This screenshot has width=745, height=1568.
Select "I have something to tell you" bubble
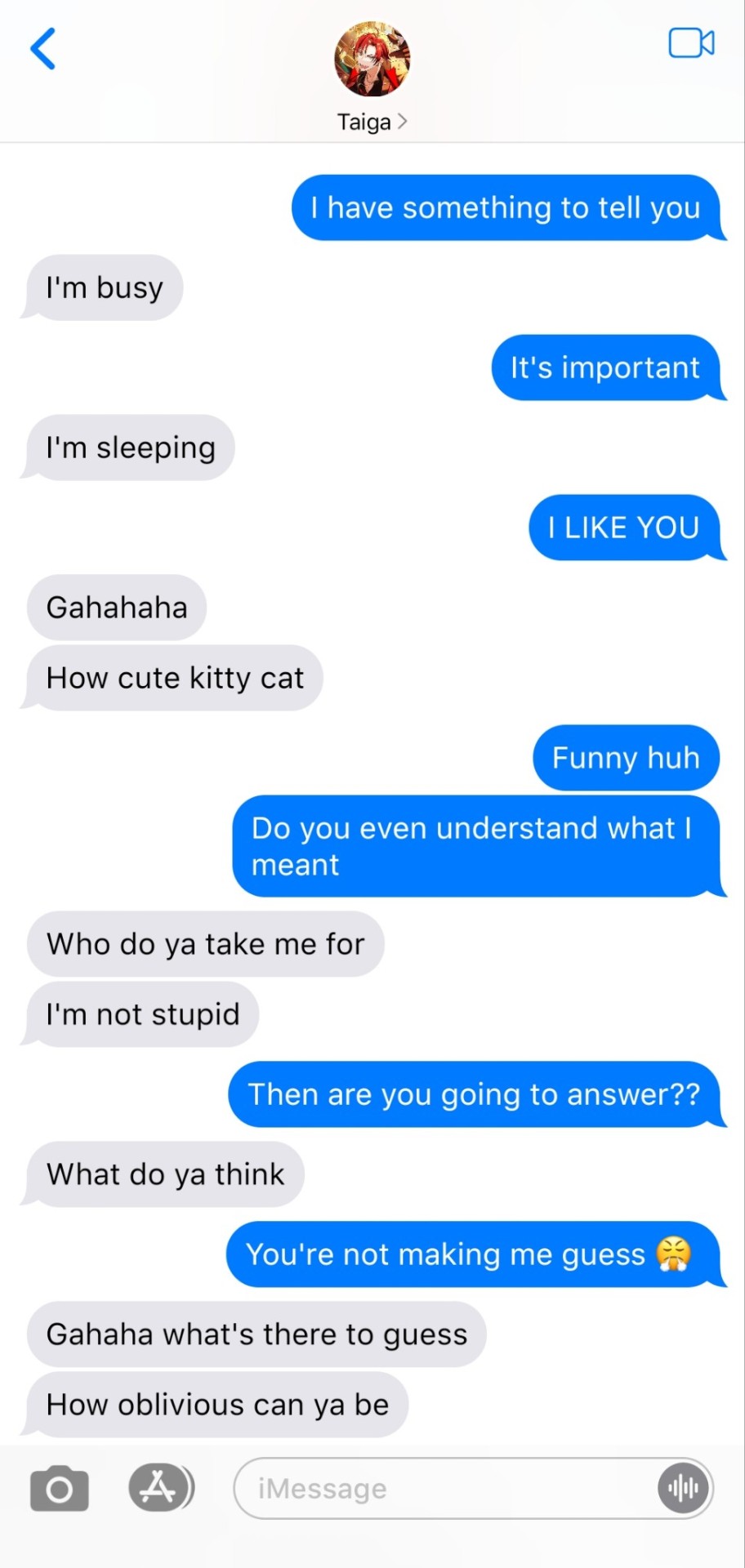tap(507, 207)
